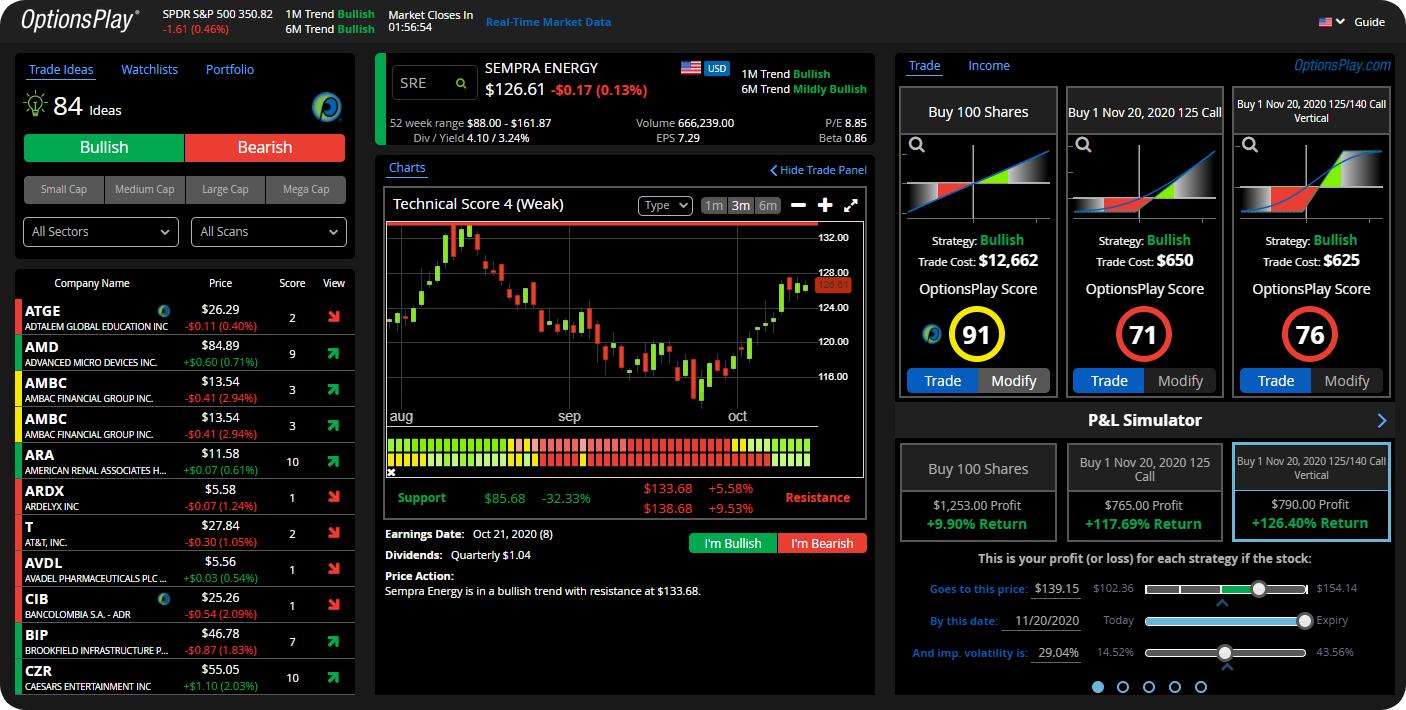Select the 3m chart timeframe
1406x710 pixels.
click(x=740, y=206)
